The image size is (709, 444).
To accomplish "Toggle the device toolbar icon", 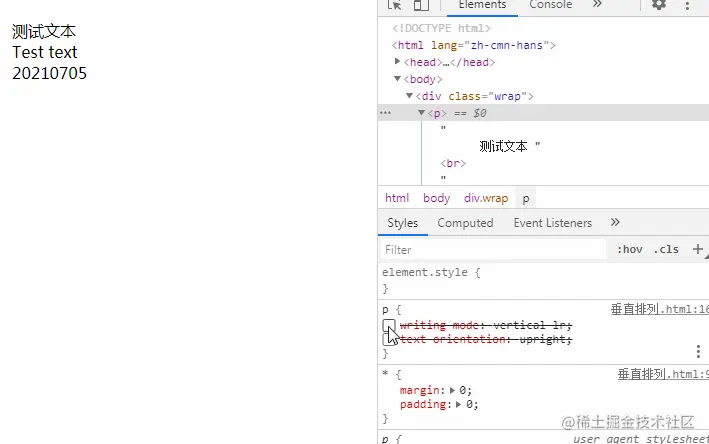I will tap(421, 5).
